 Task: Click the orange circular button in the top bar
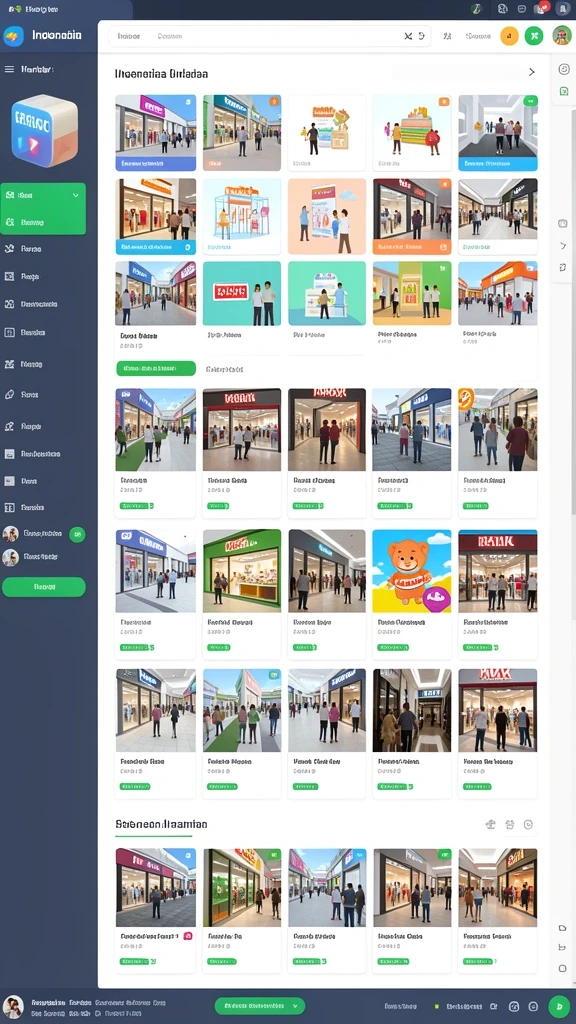pyautogui.click(x=509, y=36)
